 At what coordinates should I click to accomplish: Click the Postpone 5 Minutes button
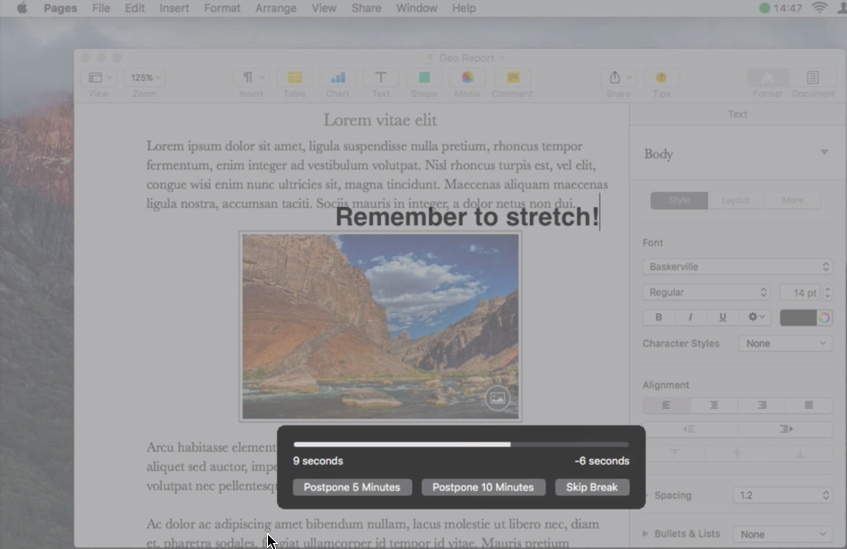click(x=352, y=487)
